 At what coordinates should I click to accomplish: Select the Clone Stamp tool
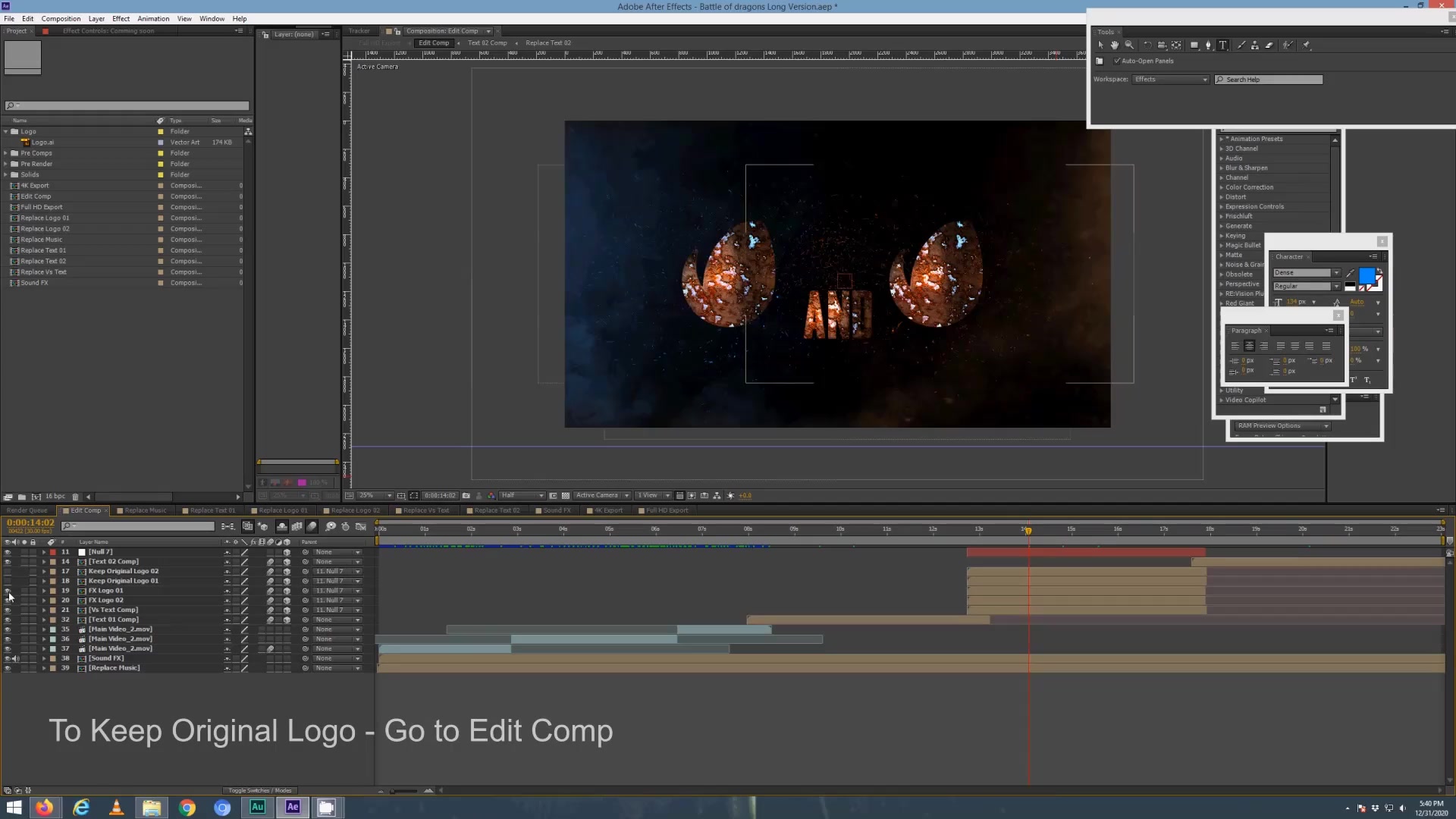[1255, 45]
